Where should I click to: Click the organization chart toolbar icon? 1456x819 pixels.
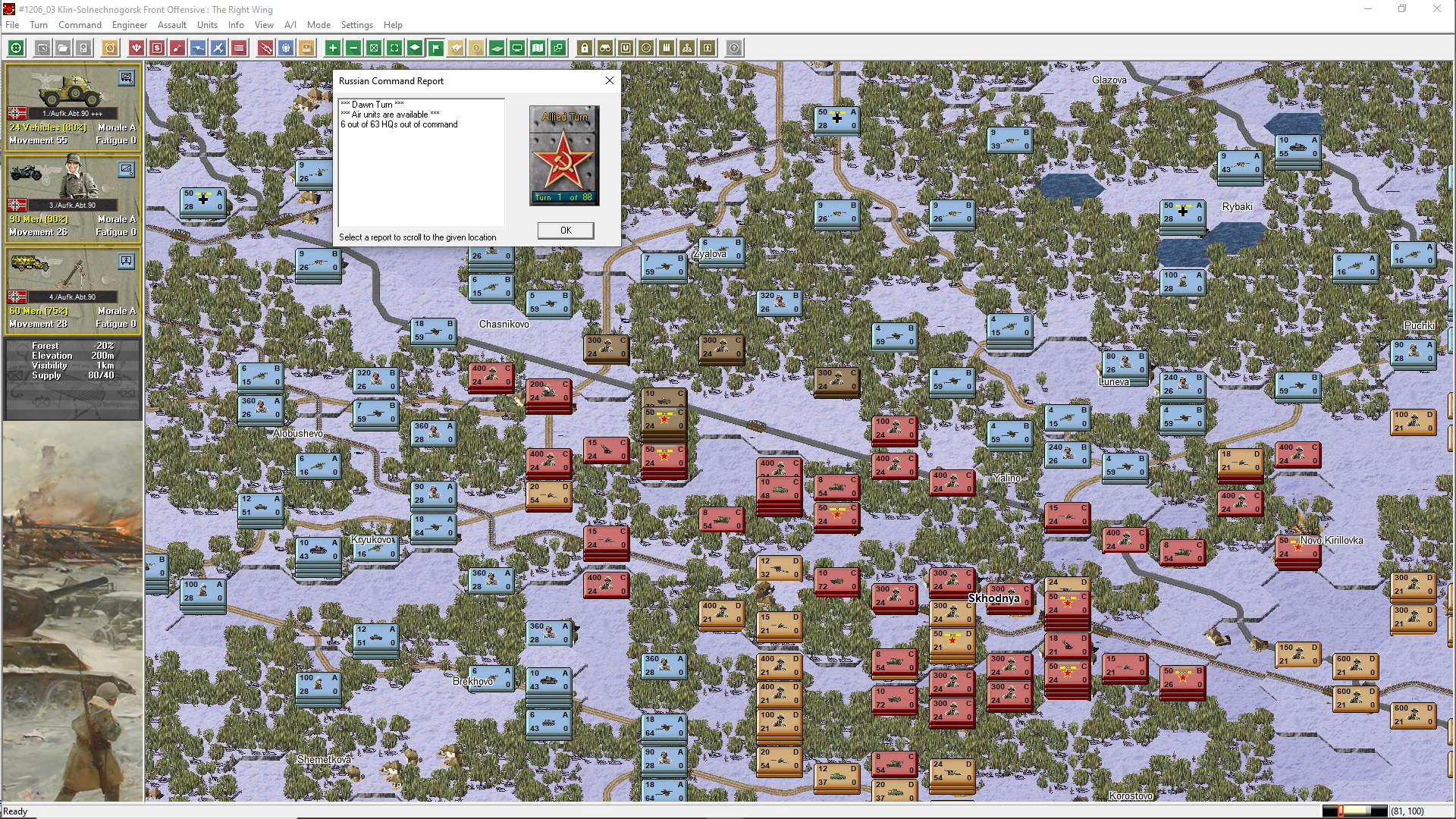[x=686, y=48]
